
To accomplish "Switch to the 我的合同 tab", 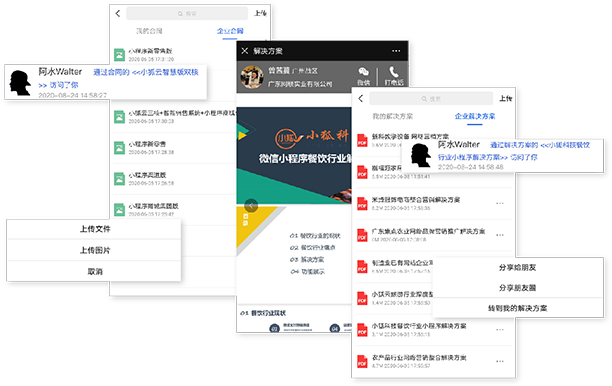I will click(x=149, y=31).
